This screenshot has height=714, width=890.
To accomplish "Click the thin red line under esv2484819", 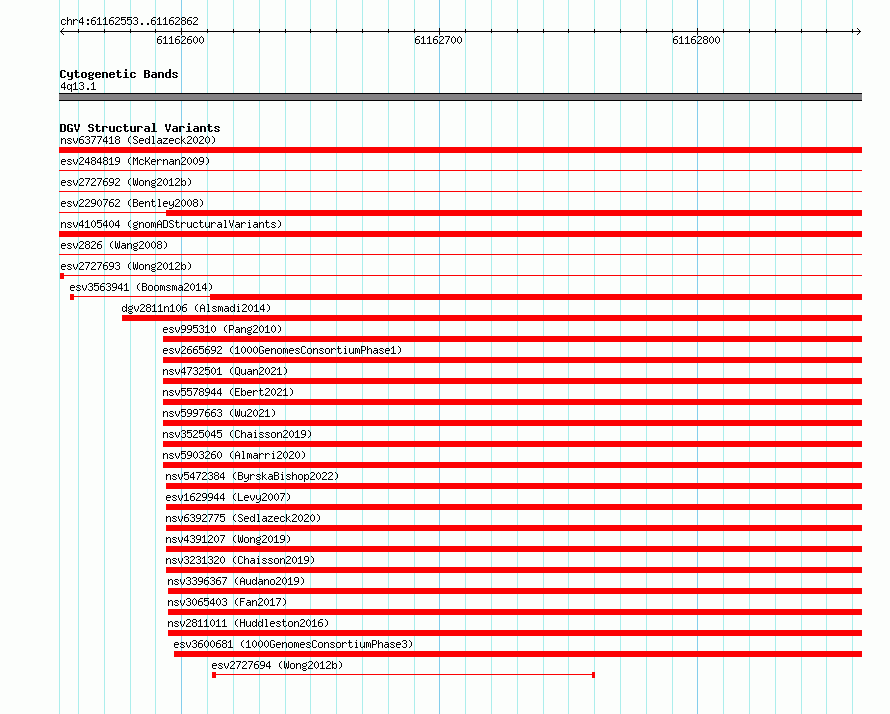I will click(x=460, y=171).
